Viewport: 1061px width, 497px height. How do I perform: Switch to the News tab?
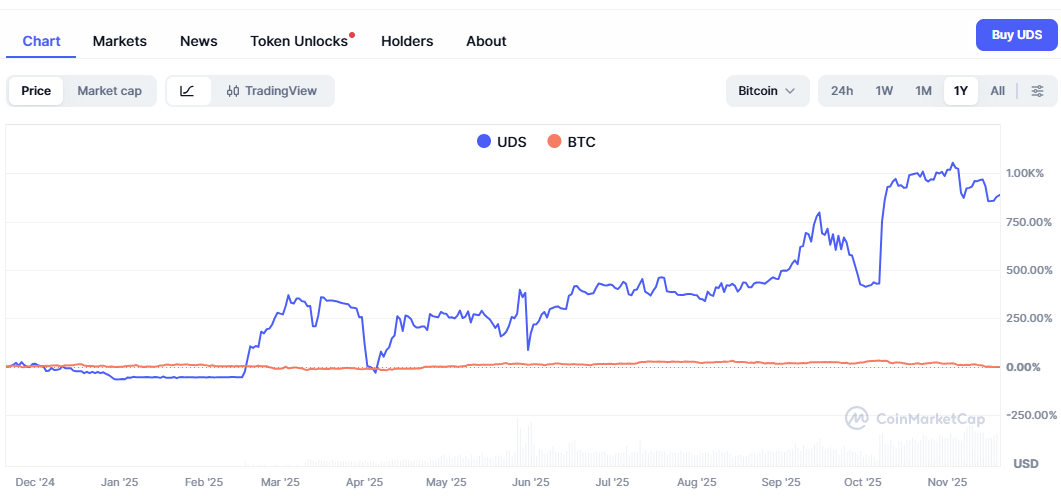tap(198, 41)
